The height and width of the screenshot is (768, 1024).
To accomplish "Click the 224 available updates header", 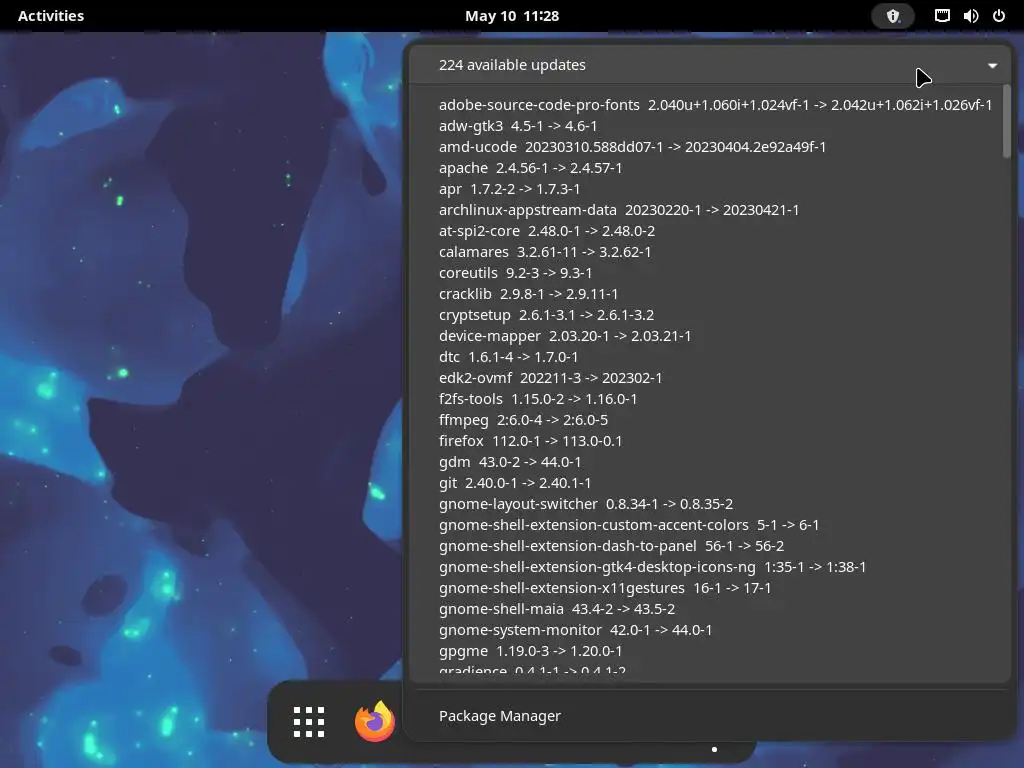I will [710, 65].
